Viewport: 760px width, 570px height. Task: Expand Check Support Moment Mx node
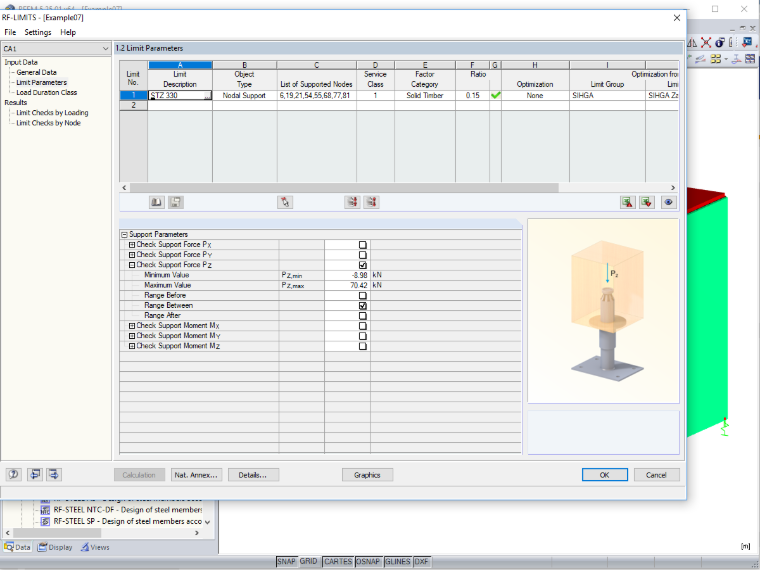[132, 326]
